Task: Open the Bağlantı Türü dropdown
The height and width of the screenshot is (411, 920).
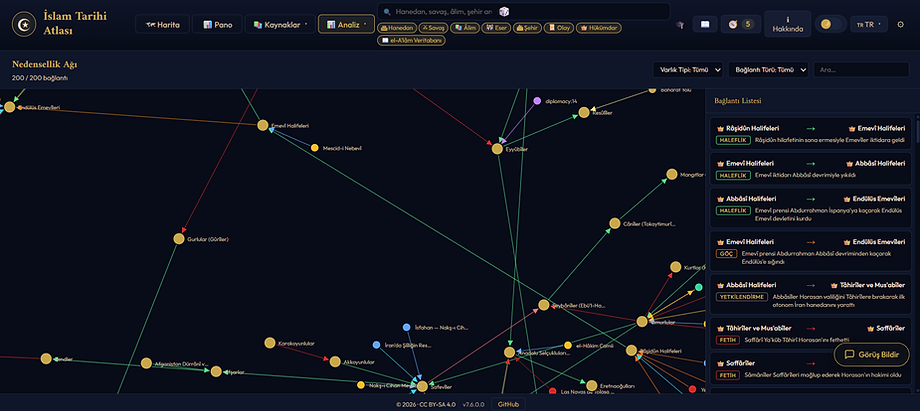Action: (768, 70)
